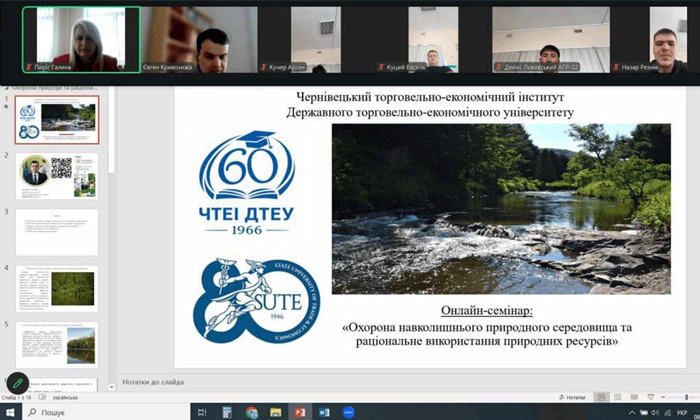Open the battery status tray icon
The height and width of the screenshot is (420, 700).
point(644,412)
